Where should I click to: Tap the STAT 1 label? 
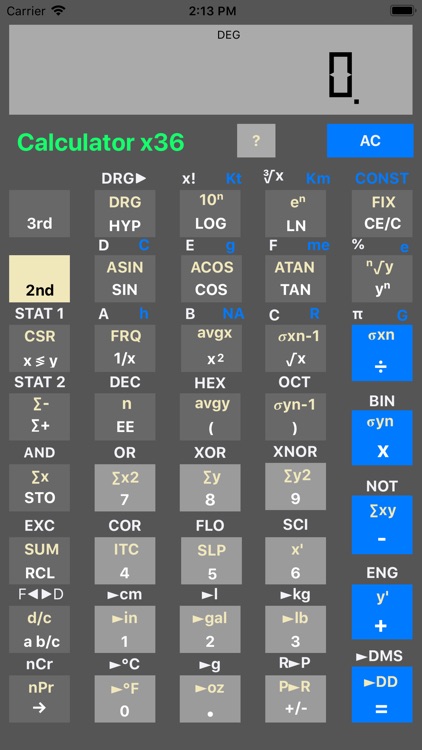39,314
